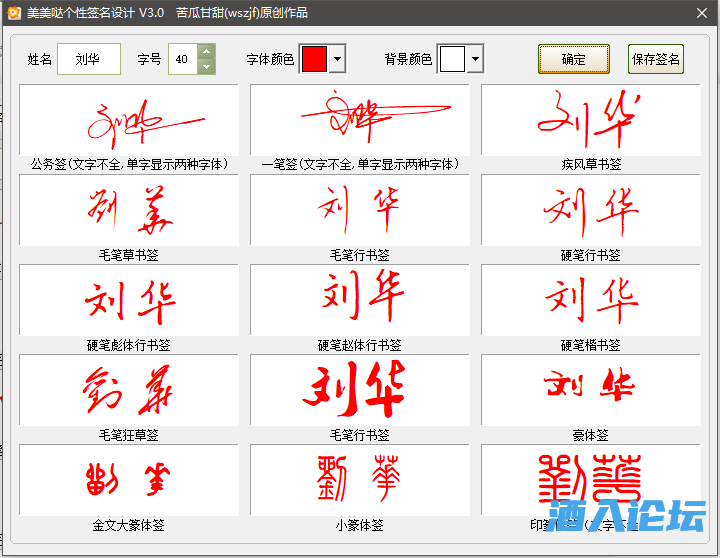Select the 小篆体签 signature preview
Screen dimensions: 720x558
359,480
